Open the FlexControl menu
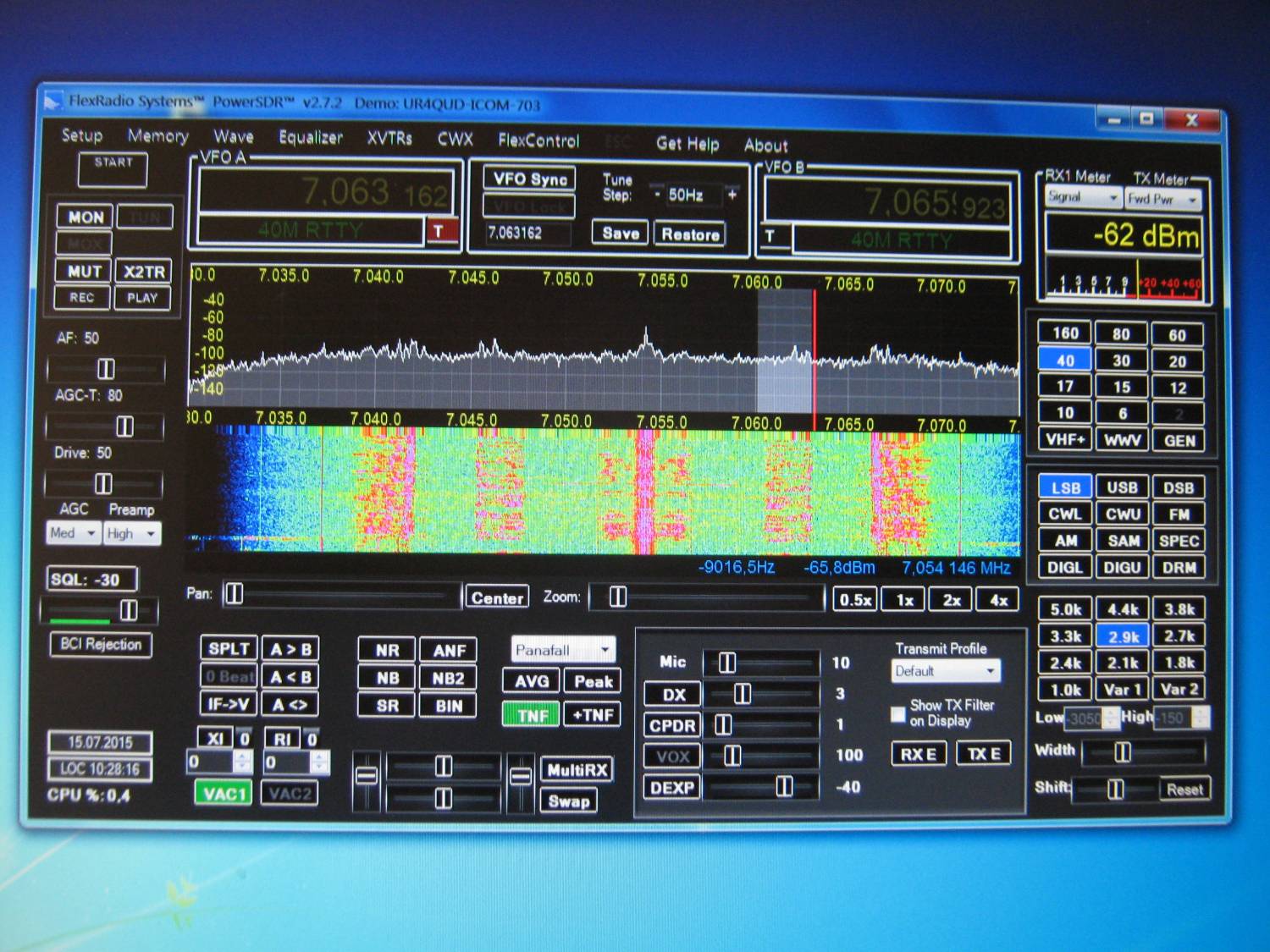 pos(538,140)
